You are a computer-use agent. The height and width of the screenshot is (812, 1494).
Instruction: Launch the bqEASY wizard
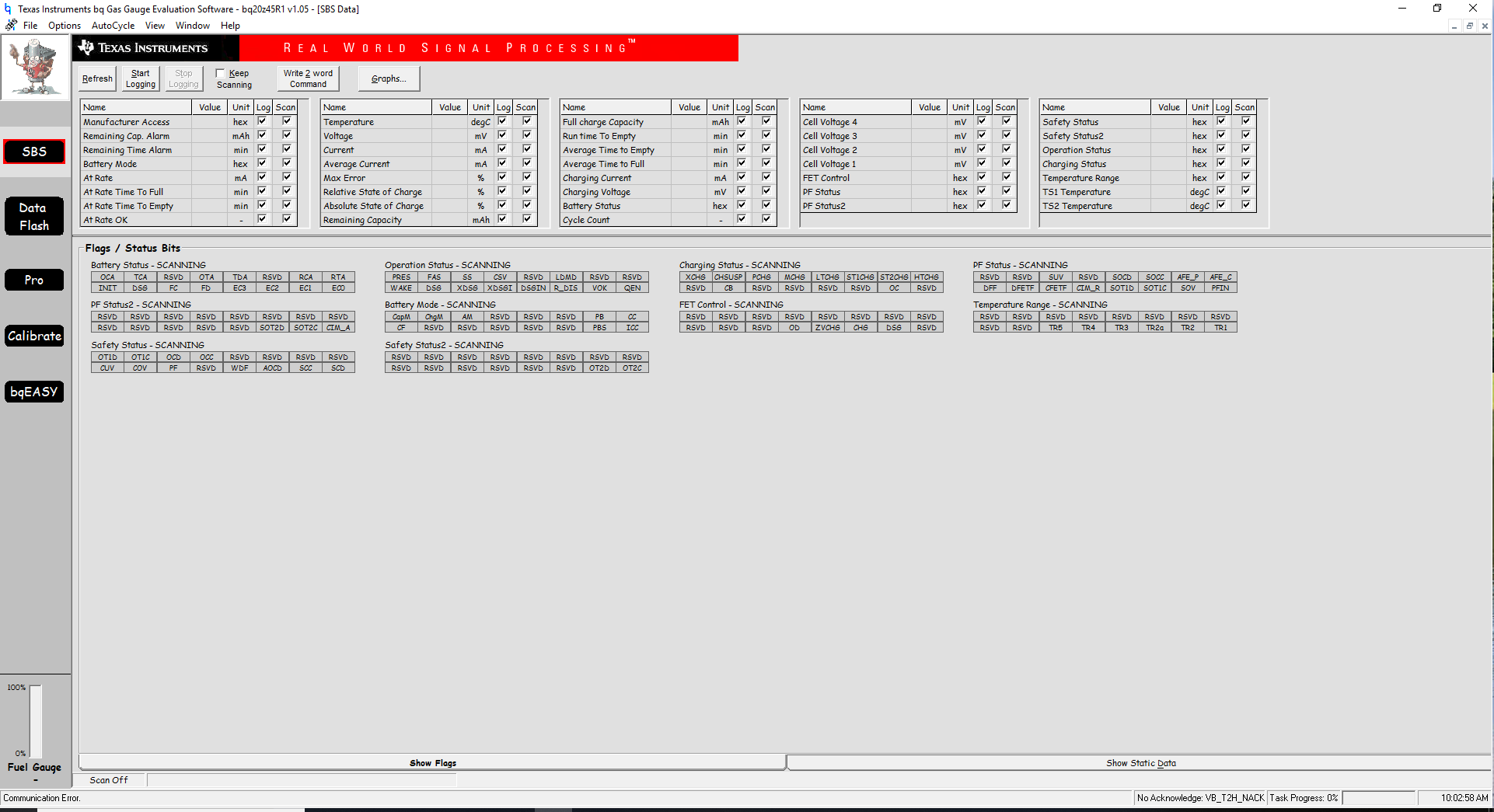(34, 392)
